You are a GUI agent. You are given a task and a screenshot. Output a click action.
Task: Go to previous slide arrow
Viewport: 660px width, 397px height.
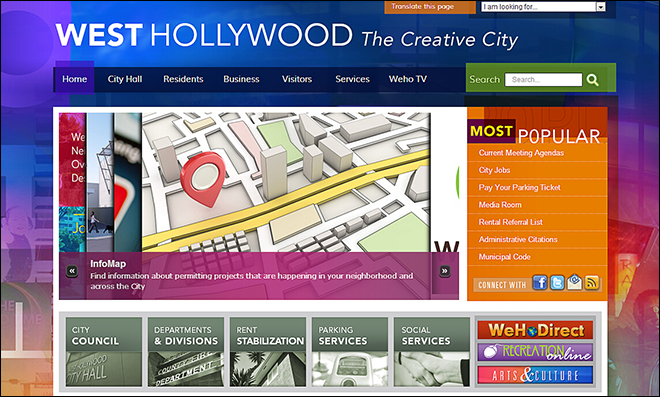click(72, 271)
